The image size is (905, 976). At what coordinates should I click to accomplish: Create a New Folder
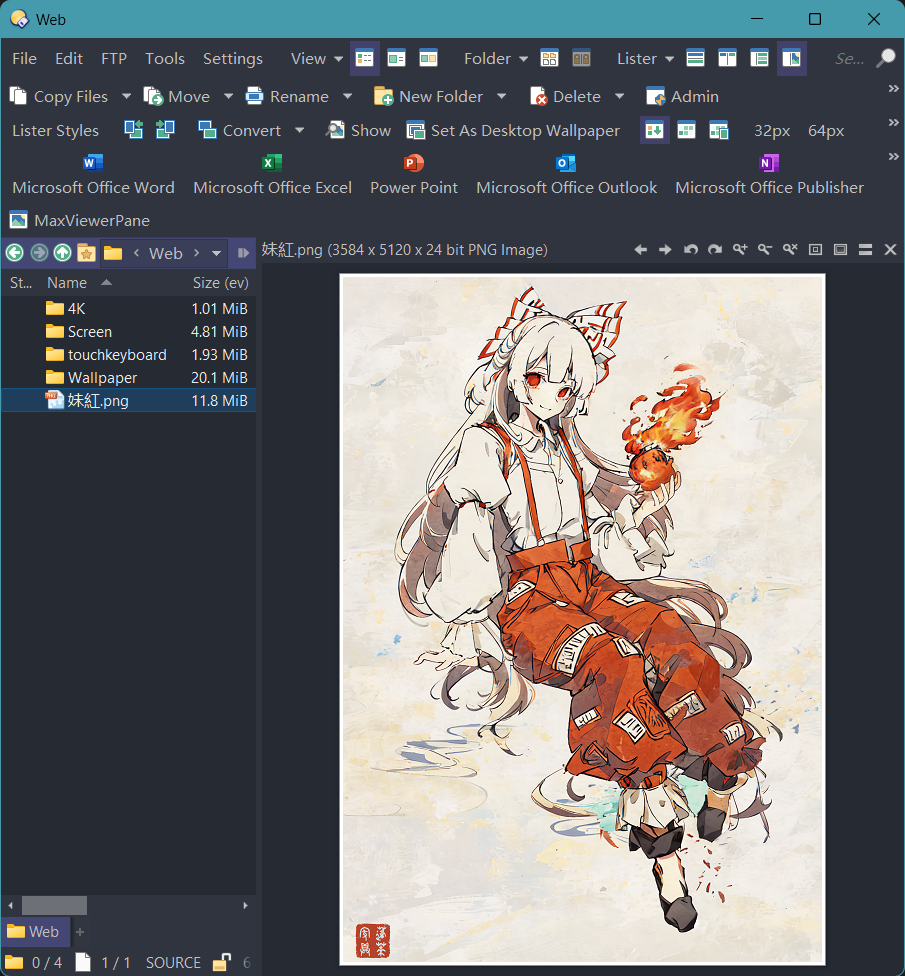point(428,96)
